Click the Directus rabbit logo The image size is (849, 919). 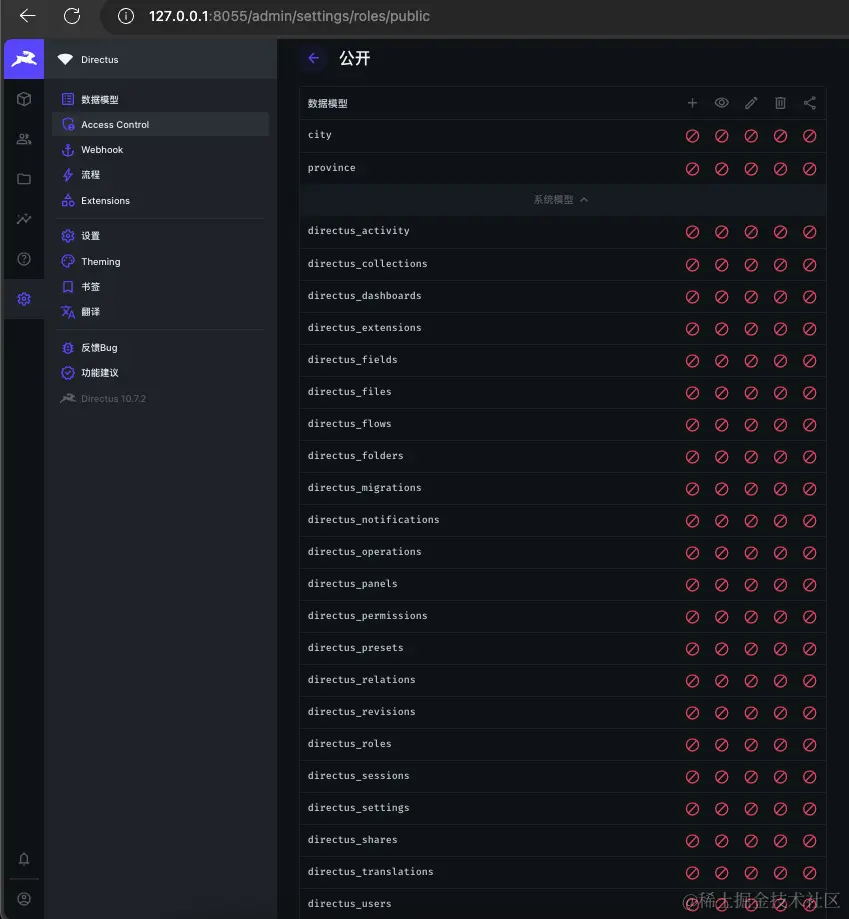click(24, 59)
